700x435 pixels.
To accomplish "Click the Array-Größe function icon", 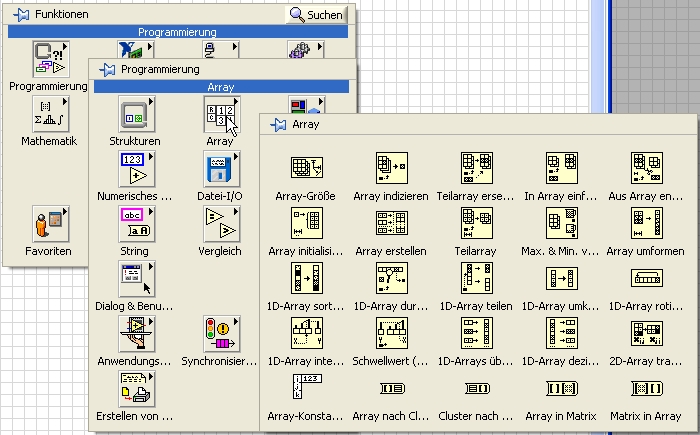I will [x=307, y=168].
